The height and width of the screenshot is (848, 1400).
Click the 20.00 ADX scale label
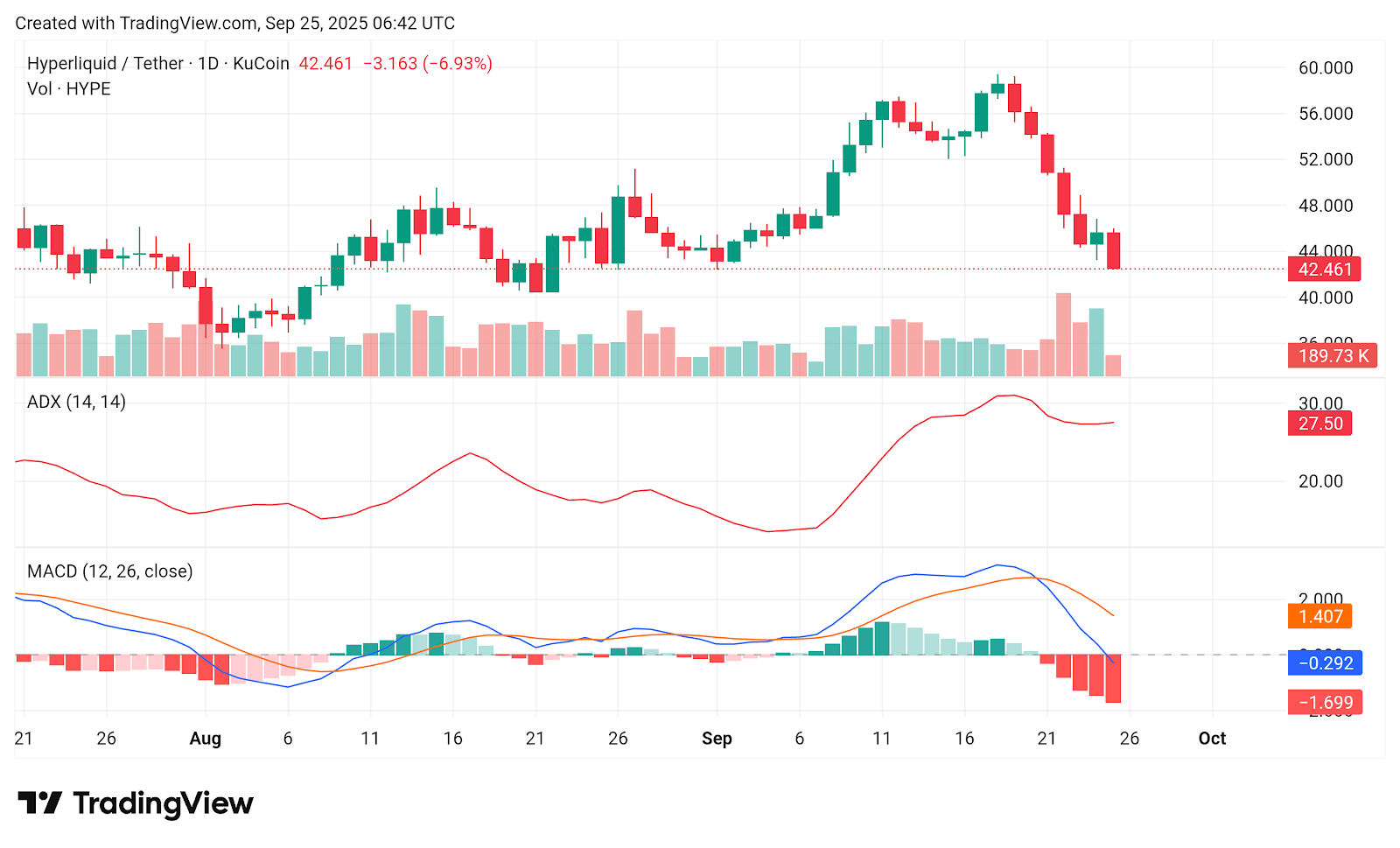(x=1320, y=481)
